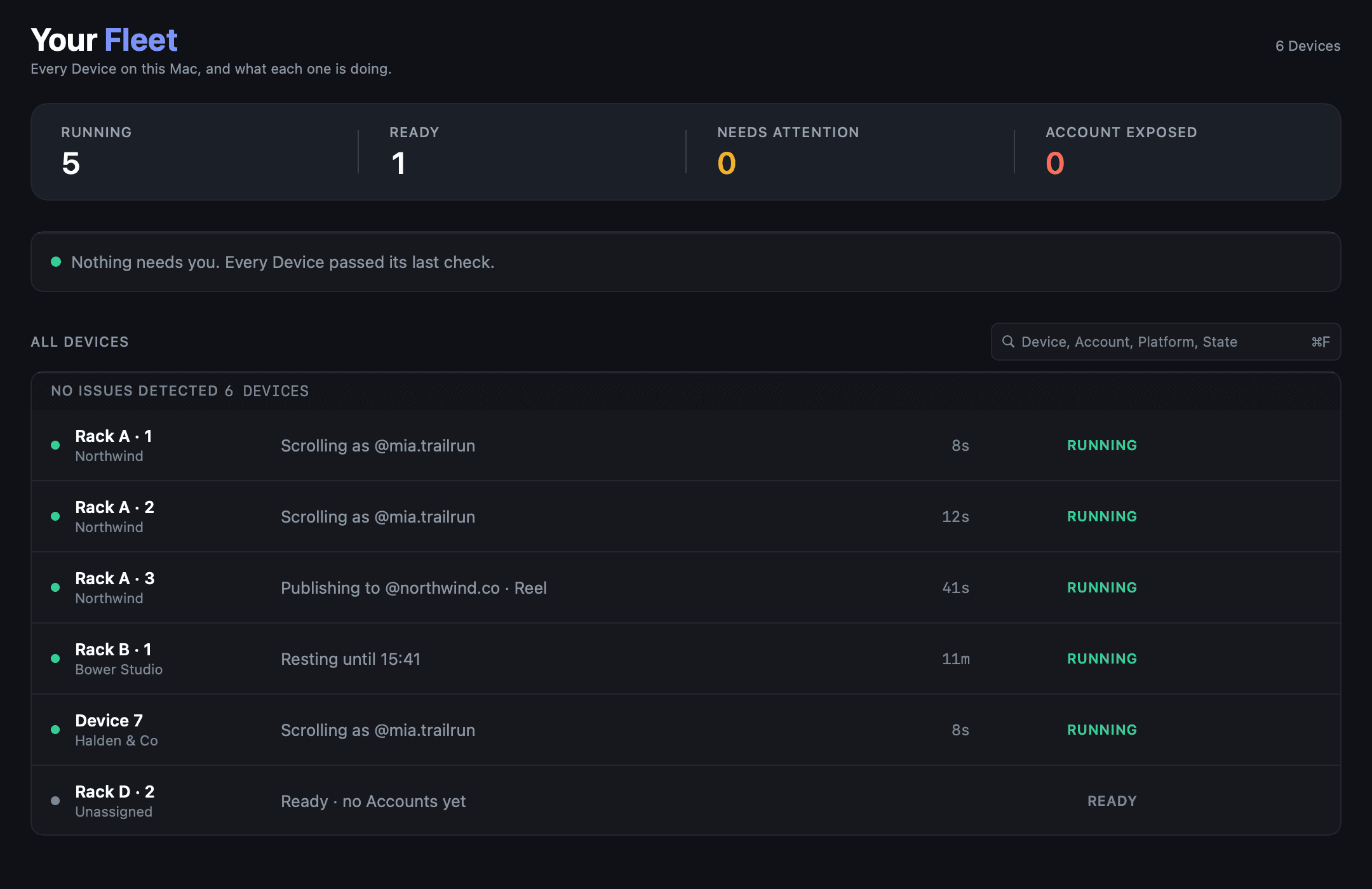
Task: Select the Ready stat card
Action: click(x=522, y=152)
